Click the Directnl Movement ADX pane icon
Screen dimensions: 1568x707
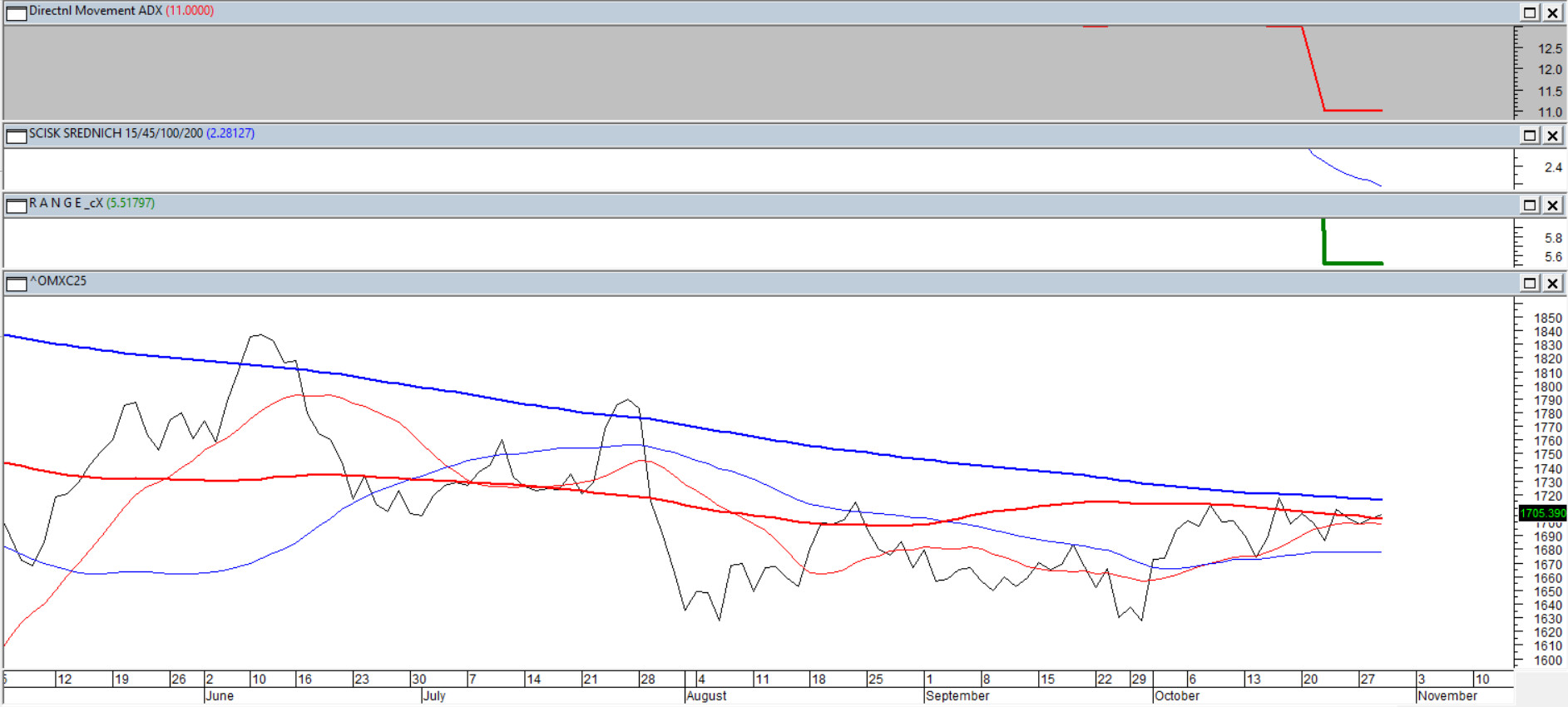[16, 12]
